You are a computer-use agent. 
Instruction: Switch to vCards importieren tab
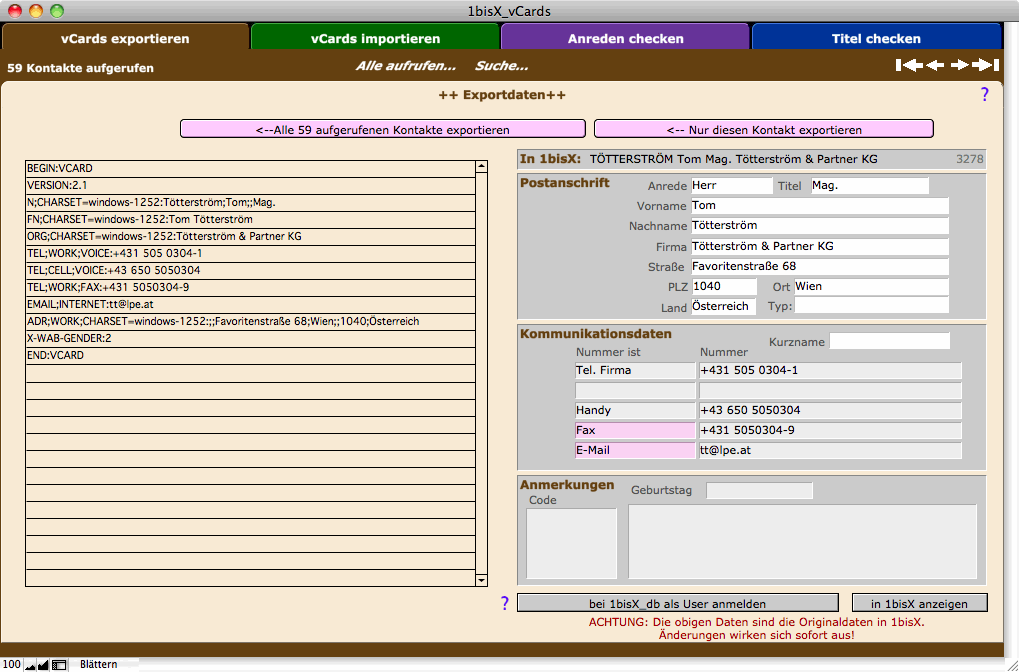click(x=375, y=38)
